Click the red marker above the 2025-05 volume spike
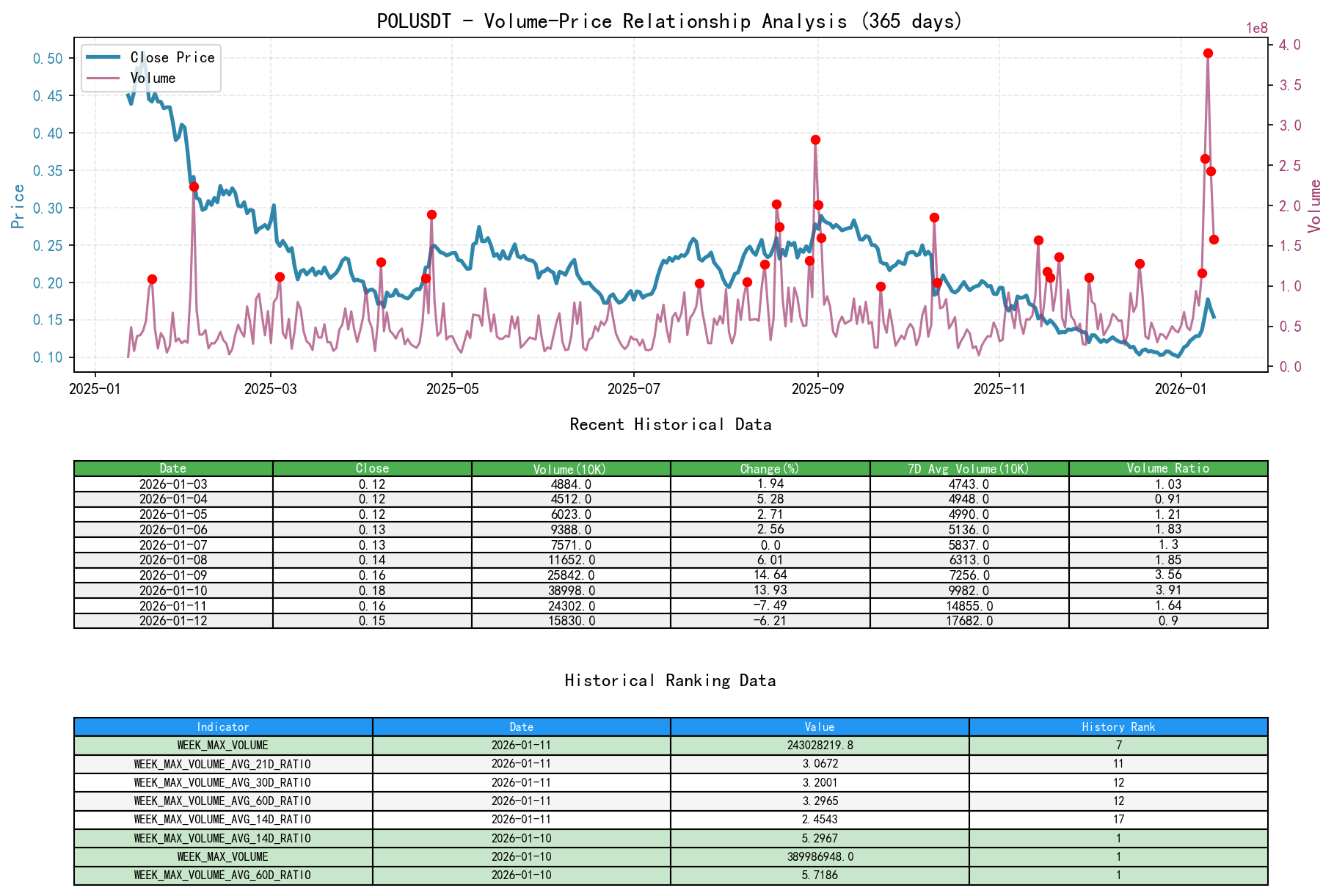1334x896 pixels. pos(431,214)
